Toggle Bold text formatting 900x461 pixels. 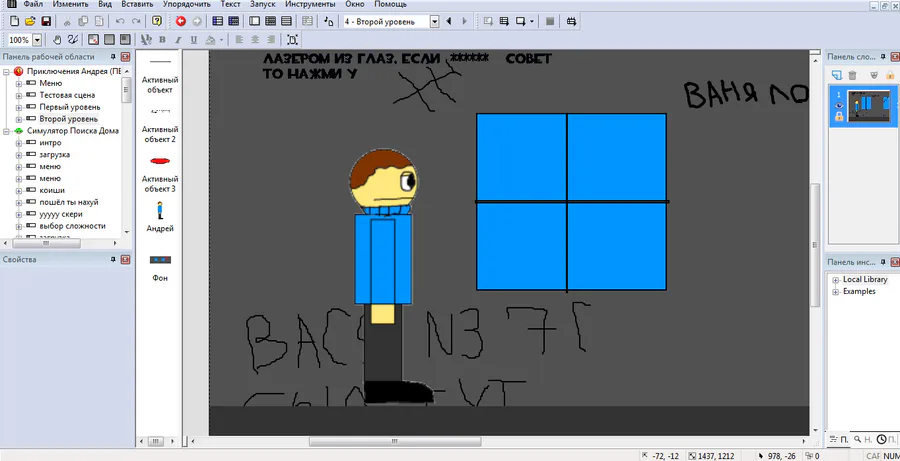[x=162, y=40]
